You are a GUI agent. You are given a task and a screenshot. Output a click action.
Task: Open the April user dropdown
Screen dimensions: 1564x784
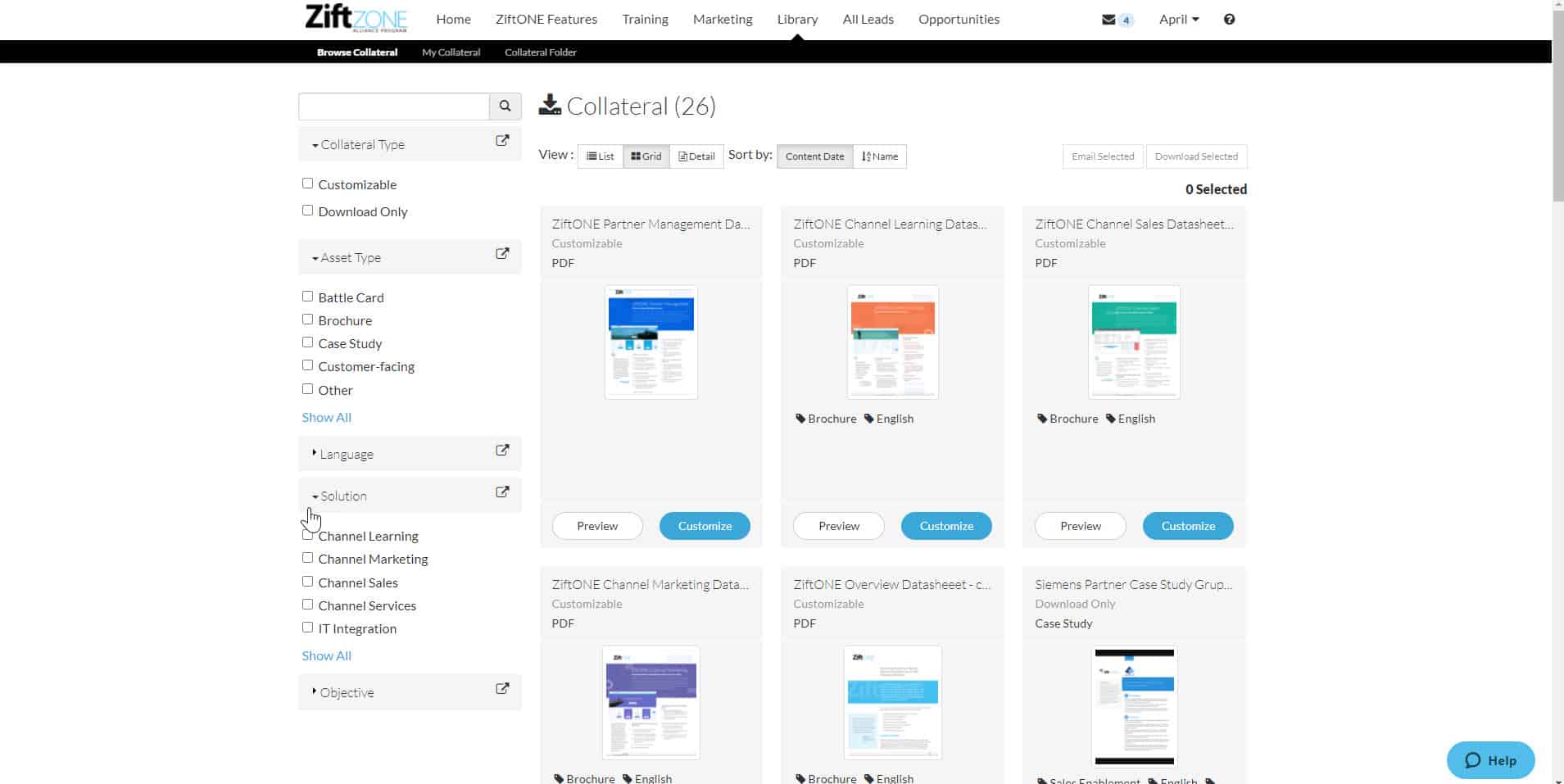[1178, 20]
